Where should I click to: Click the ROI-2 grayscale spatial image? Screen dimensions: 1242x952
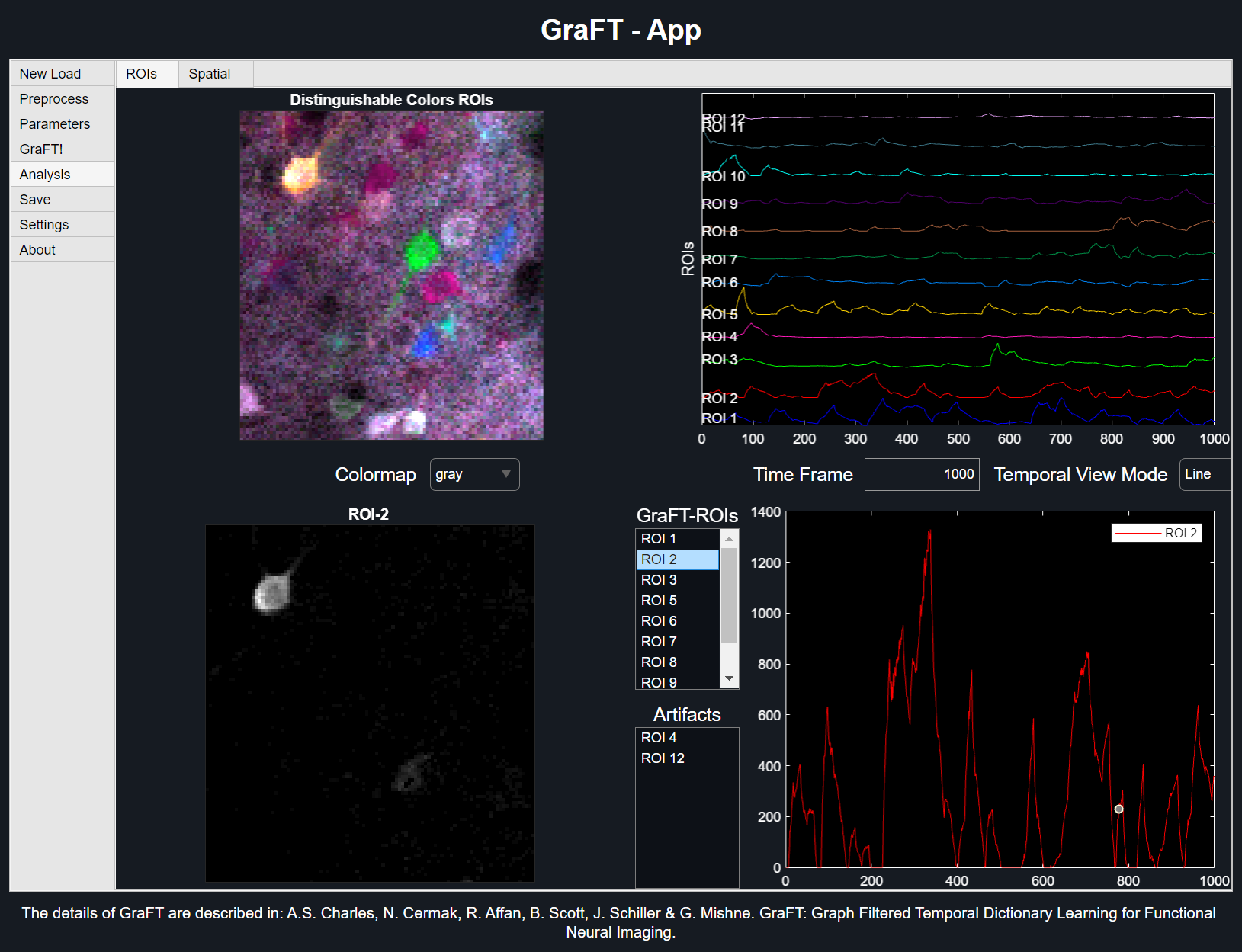point(370,704)
